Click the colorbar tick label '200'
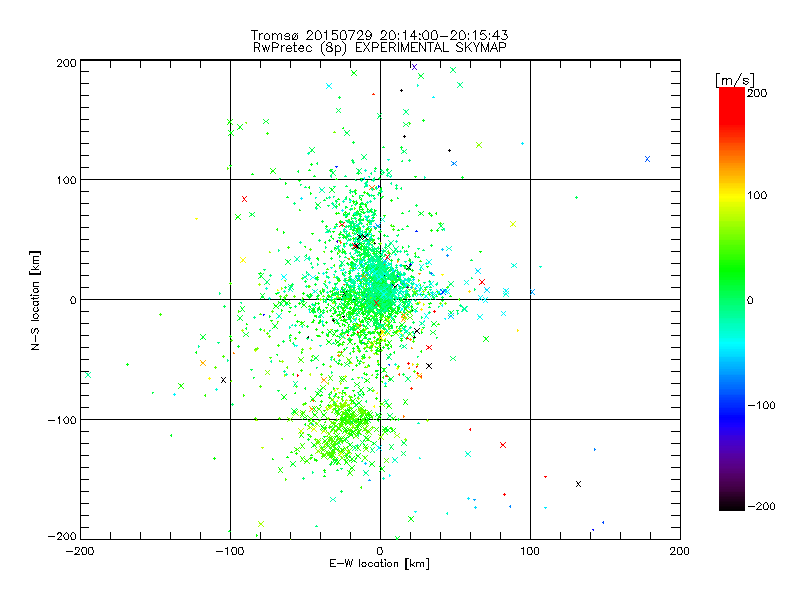Viewport: 800px width, 600px height. [x=757, y=93]
